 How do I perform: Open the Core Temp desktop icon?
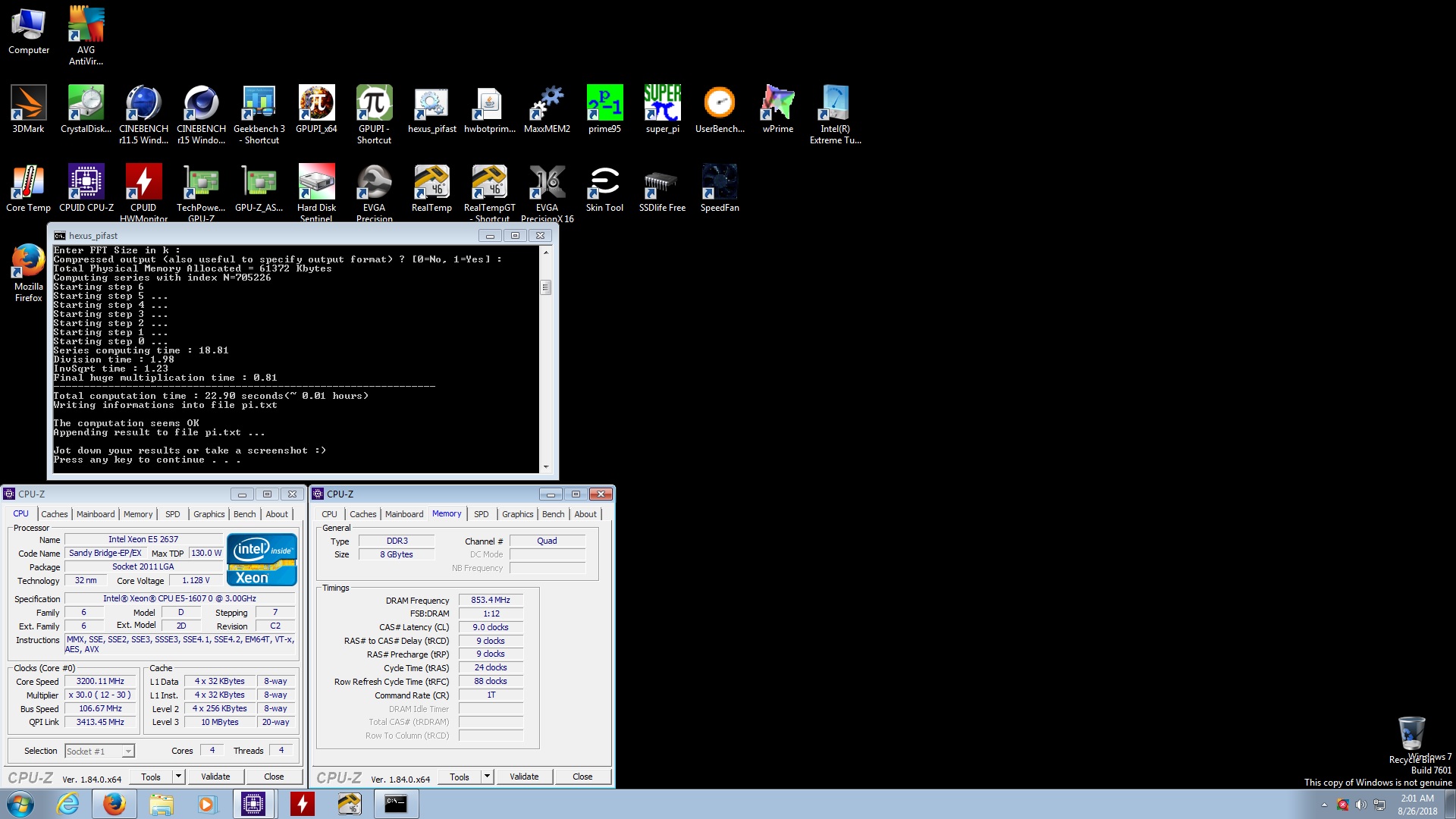point(29,188)
